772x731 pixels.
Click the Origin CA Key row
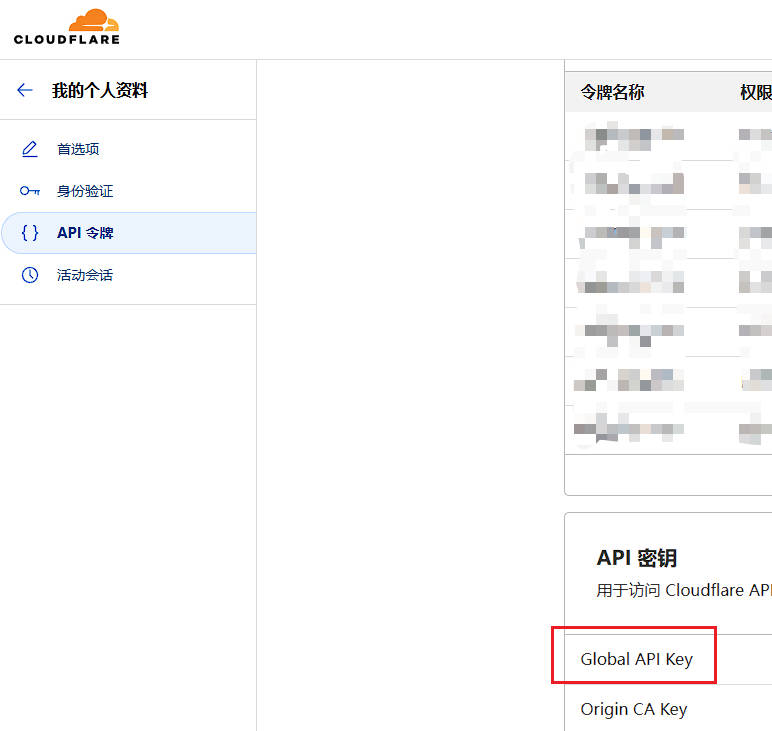pyautogui.click(x=633, y=709)
